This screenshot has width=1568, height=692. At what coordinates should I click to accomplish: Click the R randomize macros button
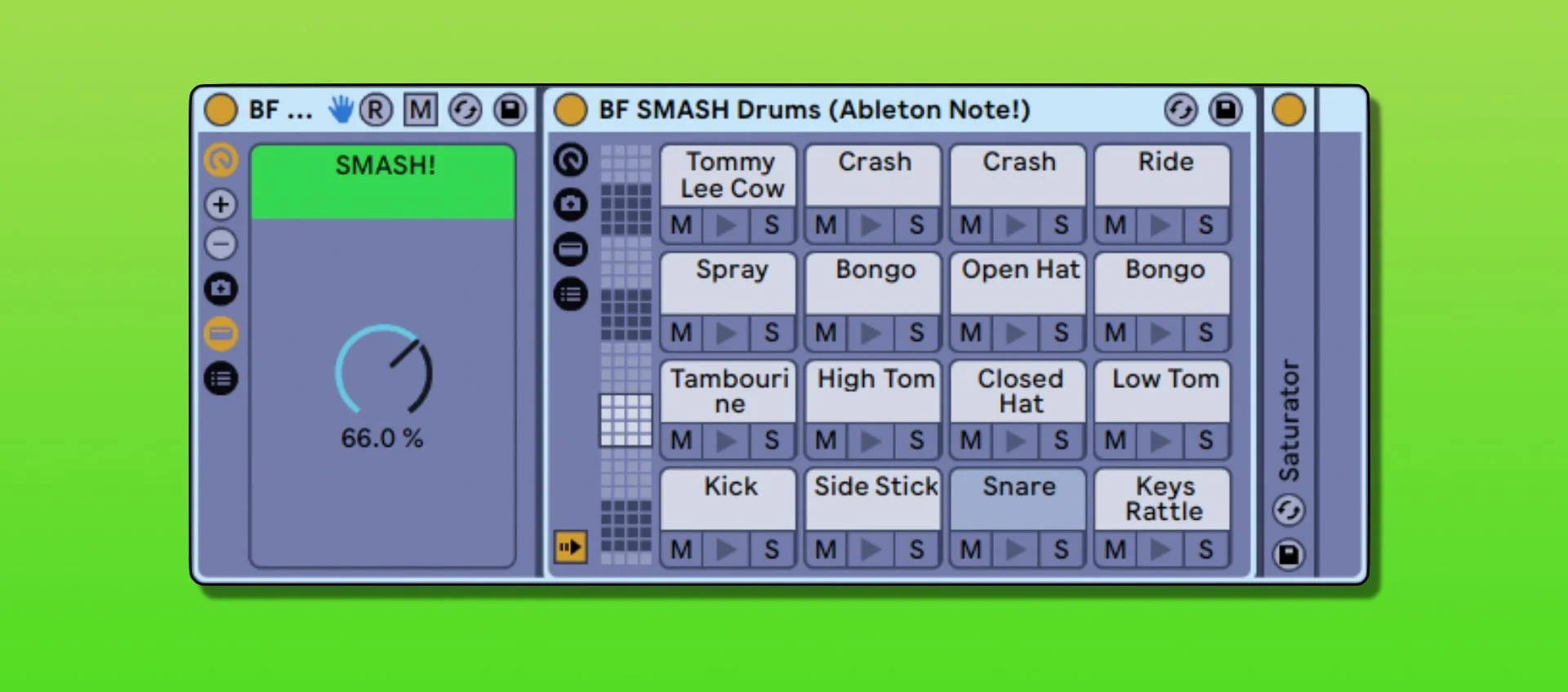click(376, 109)
